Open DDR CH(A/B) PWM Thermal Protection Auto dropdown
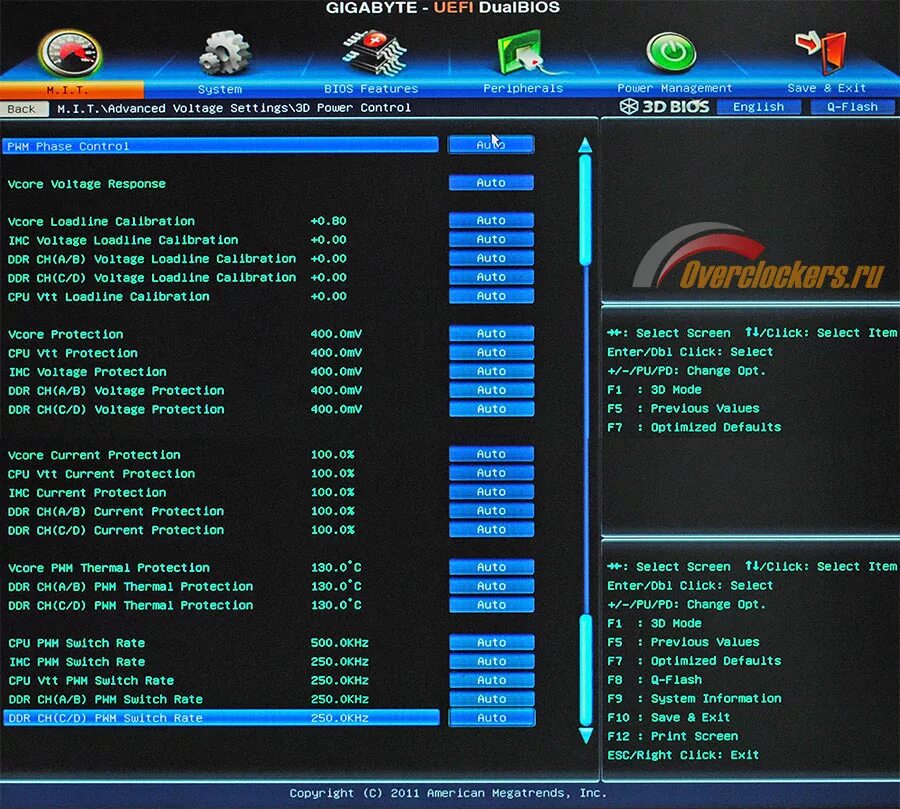 pos(491,586)
